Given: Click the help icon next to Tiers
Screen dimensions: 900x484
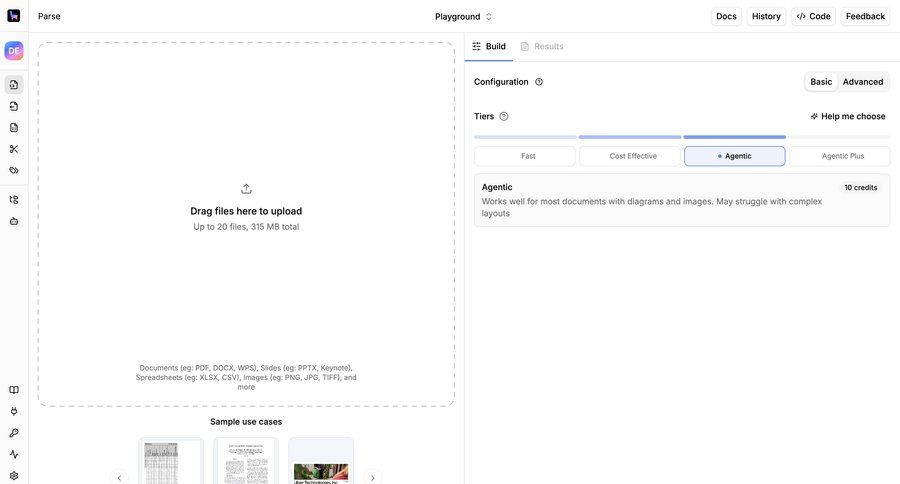Looking at the screenshot, I should pyautogui.click(x=504, y=116).
